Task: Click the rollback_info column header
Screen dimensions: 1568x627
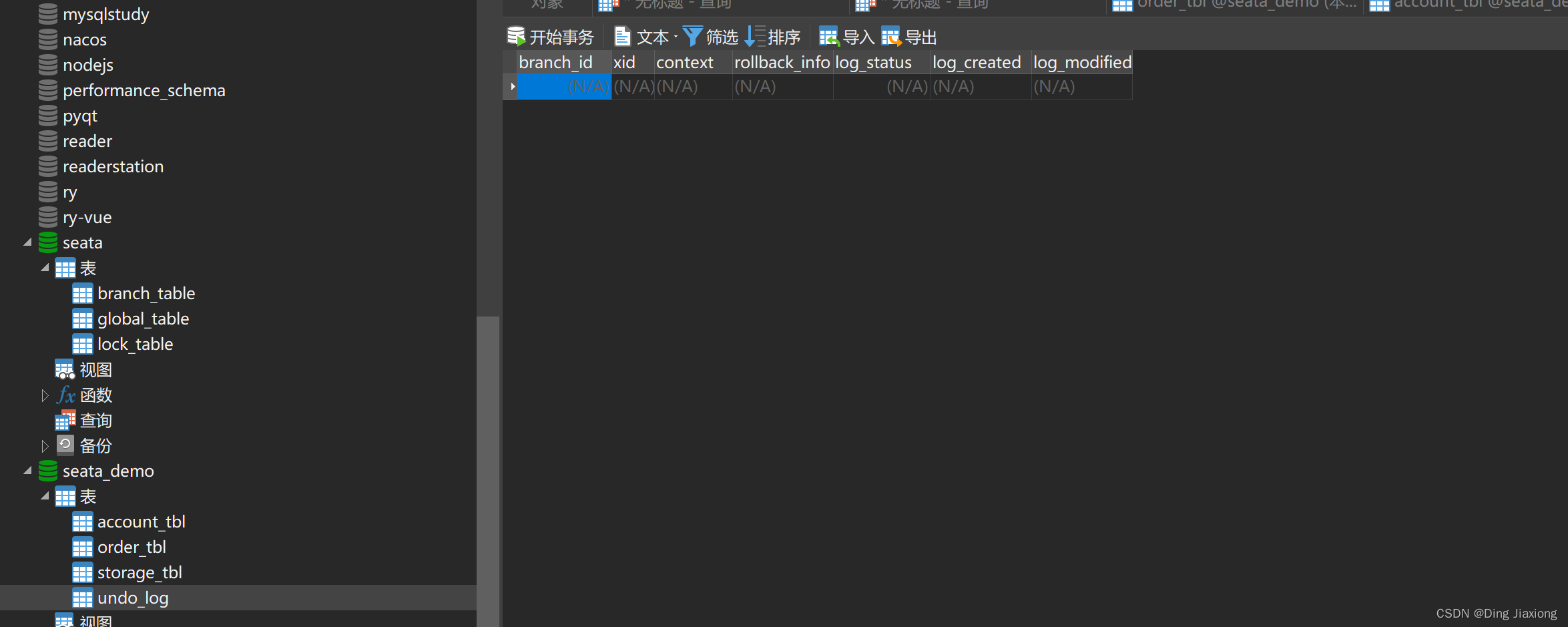Action: (x=783, y=62)
